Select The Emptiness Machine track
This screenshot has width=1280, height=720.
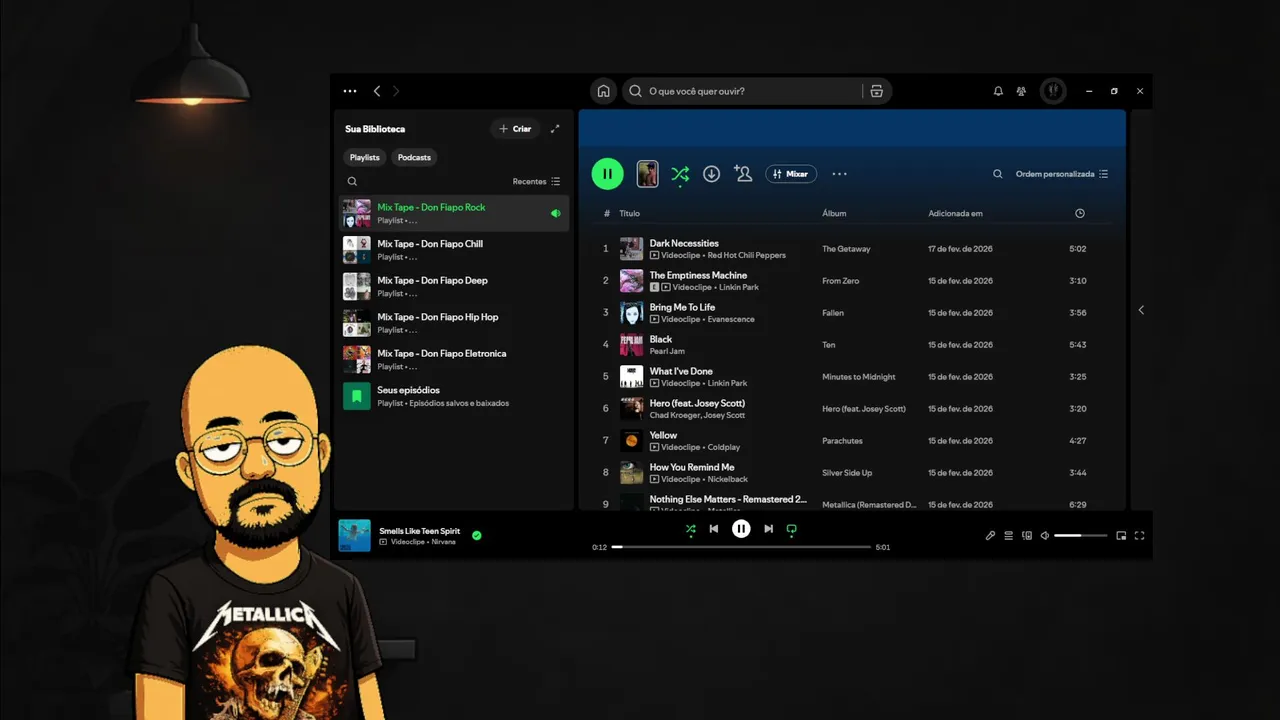tap(850, 281)
